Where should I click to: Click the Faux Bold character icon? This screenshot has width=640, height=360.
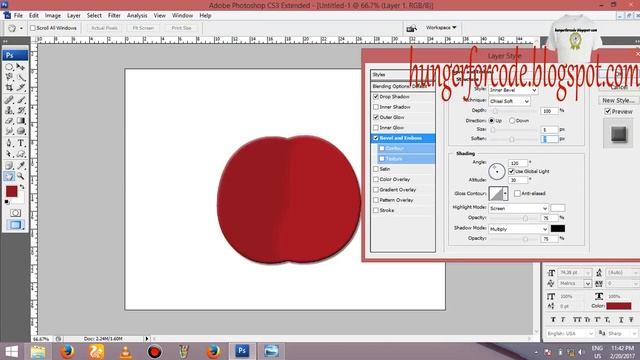click(x=553, y=320)
